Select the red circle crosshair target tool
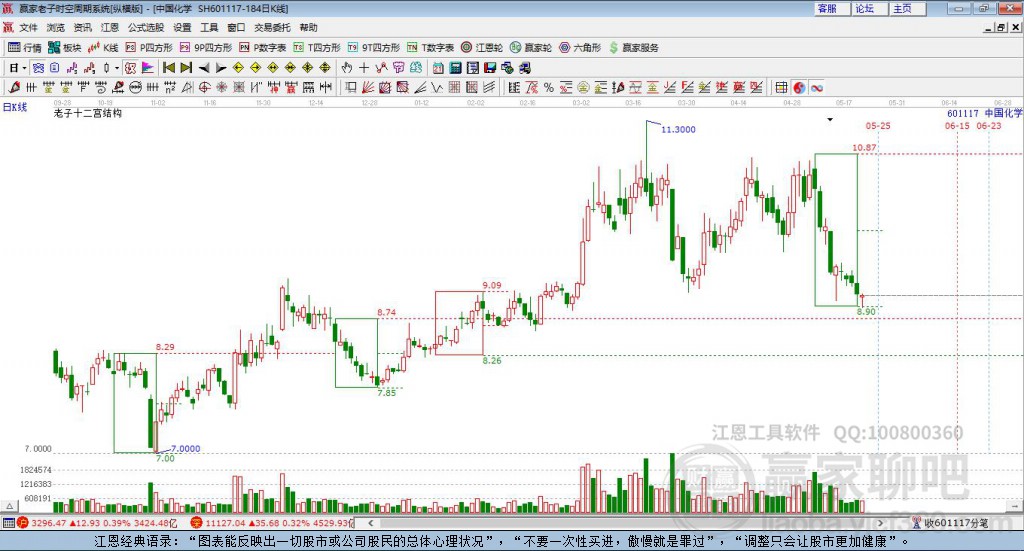Screen dimensions: 1024x551 (x=204, y=87)
